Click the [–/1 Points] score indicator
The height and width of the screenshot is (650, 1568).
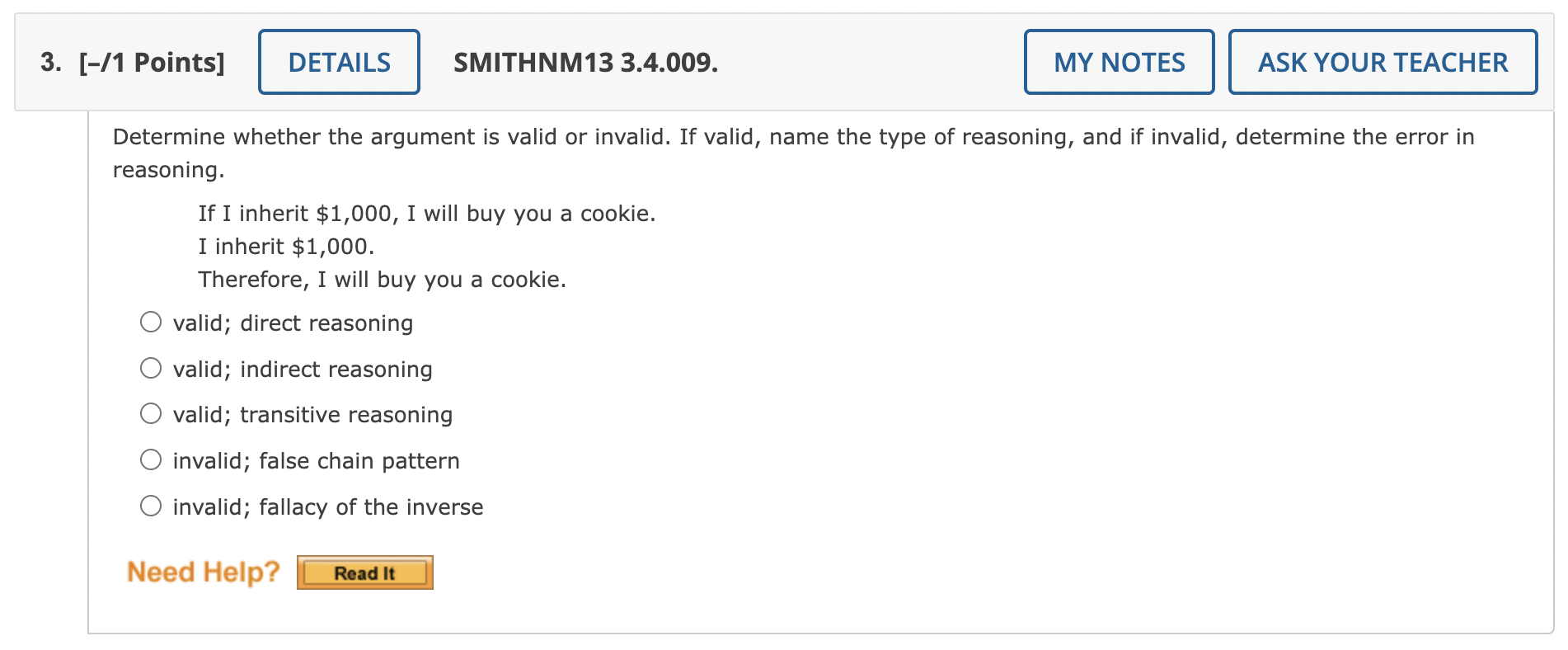(x=150, y=61)
